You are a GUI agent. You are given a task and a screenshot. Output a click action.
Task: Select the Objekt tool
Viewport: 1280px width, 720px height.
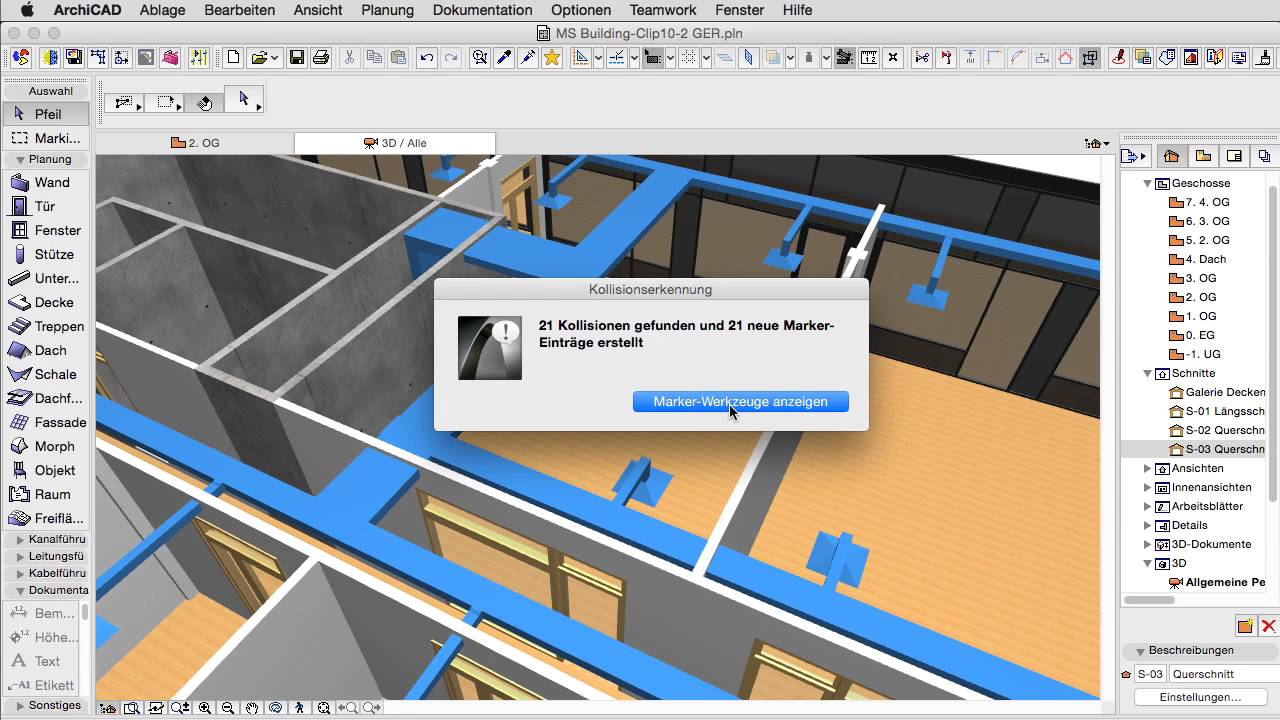coord(46,470)
